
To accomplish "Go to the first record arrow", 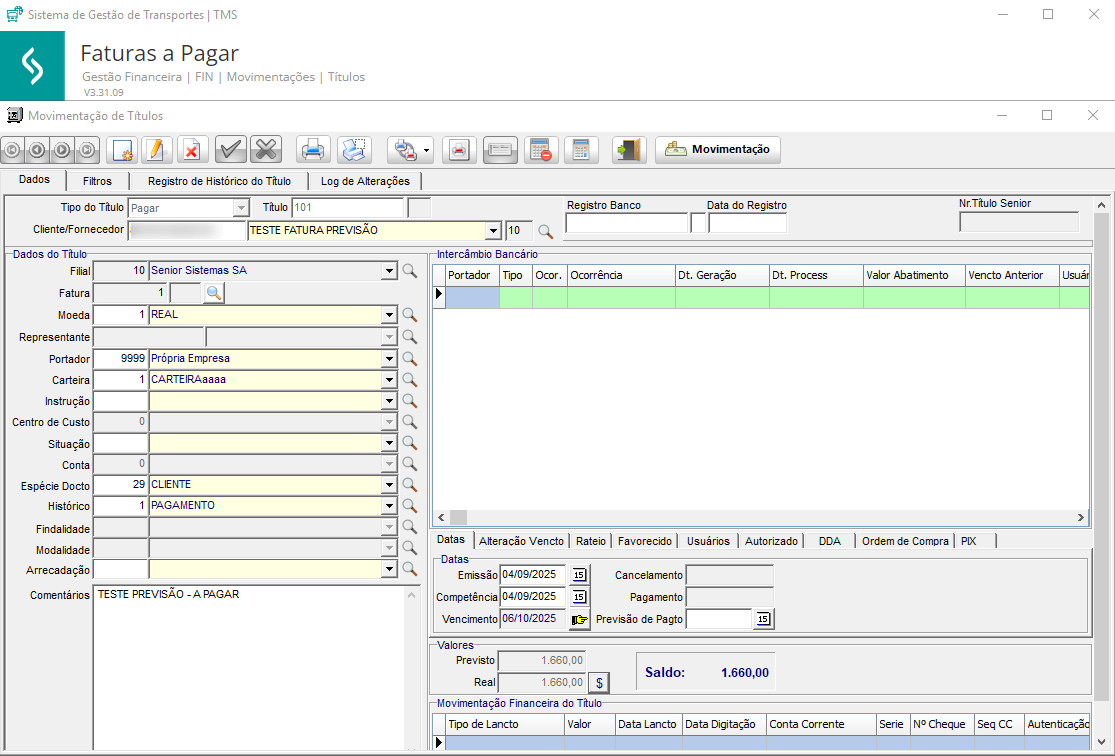I will [13, 150].
